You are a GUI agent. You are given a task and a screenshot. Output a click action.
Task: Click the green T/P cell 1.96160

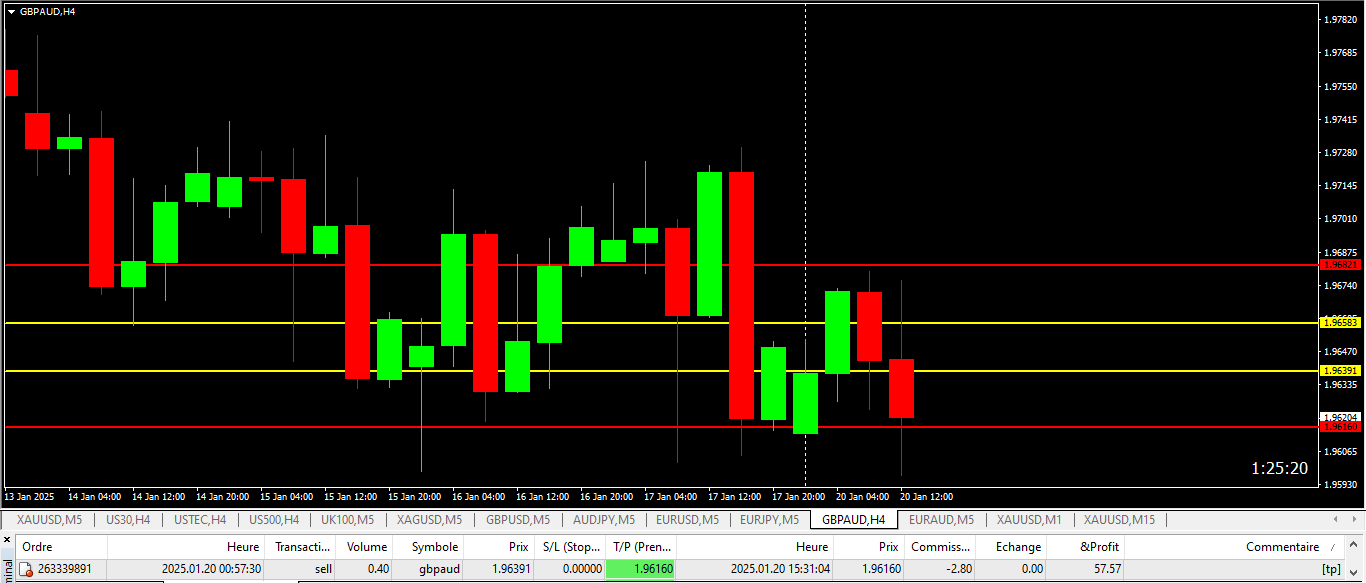[641, 569]
